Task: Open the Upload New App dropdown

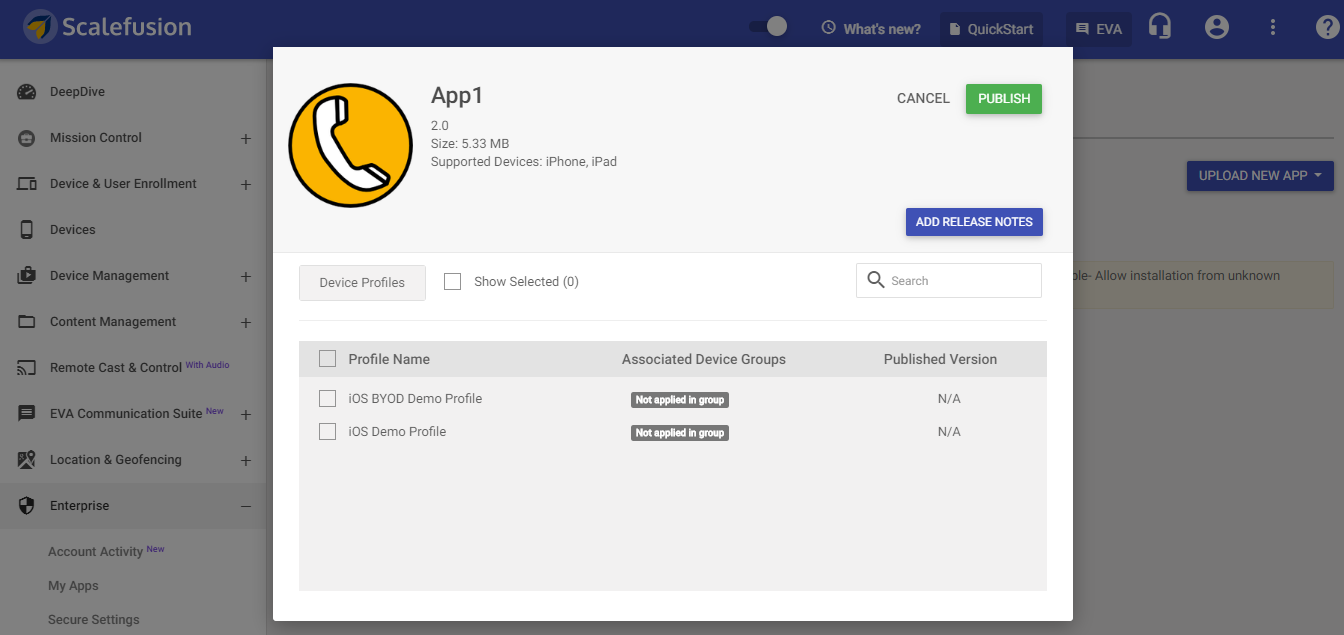Action: click(1260, 176)
